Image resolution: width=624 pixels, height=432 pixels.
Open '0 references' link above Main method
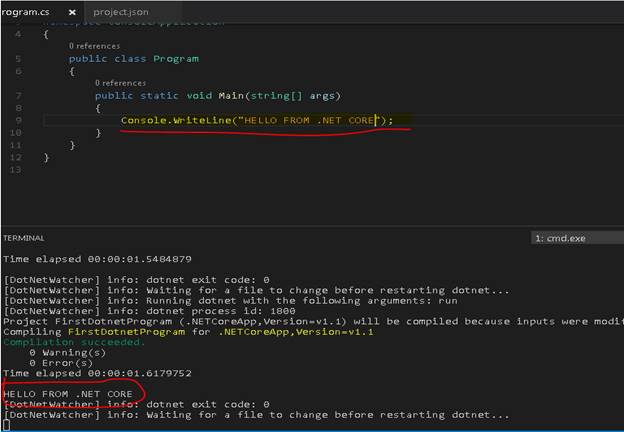[x=121, y=83]
